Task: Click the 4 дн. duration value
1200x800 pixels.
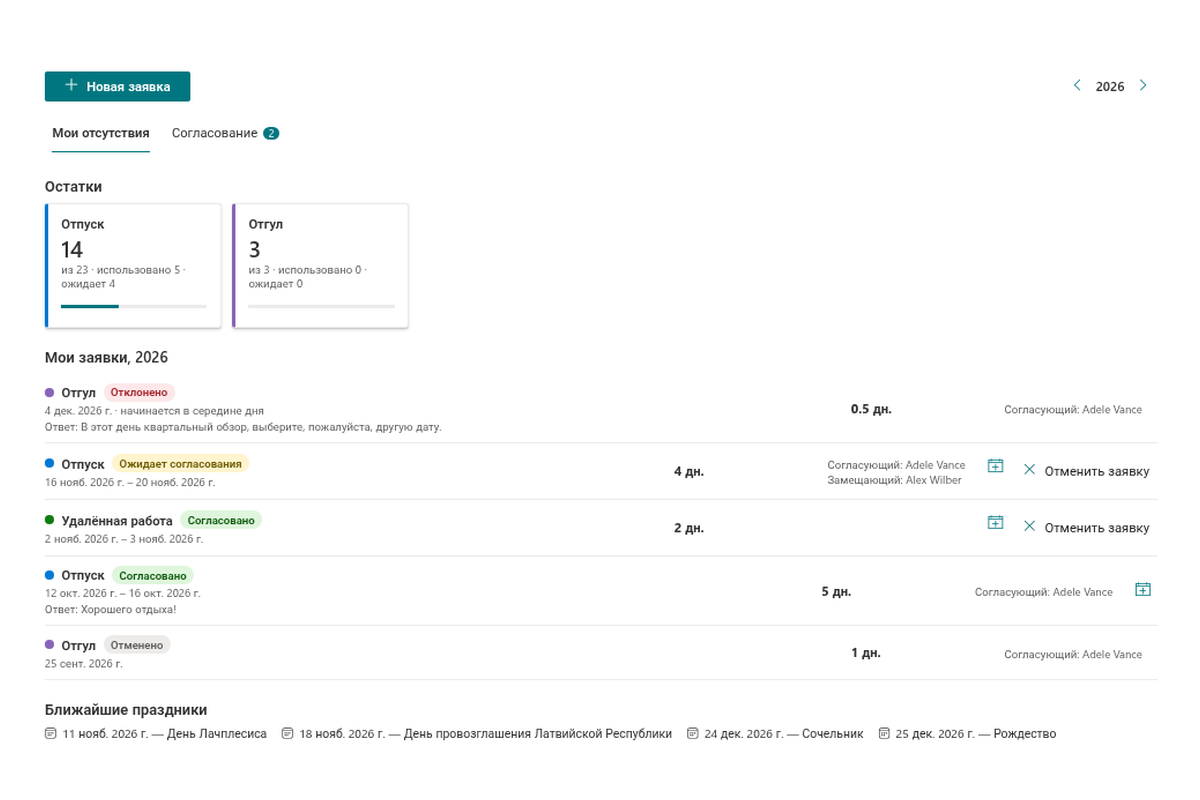Action: click(689, 471)
